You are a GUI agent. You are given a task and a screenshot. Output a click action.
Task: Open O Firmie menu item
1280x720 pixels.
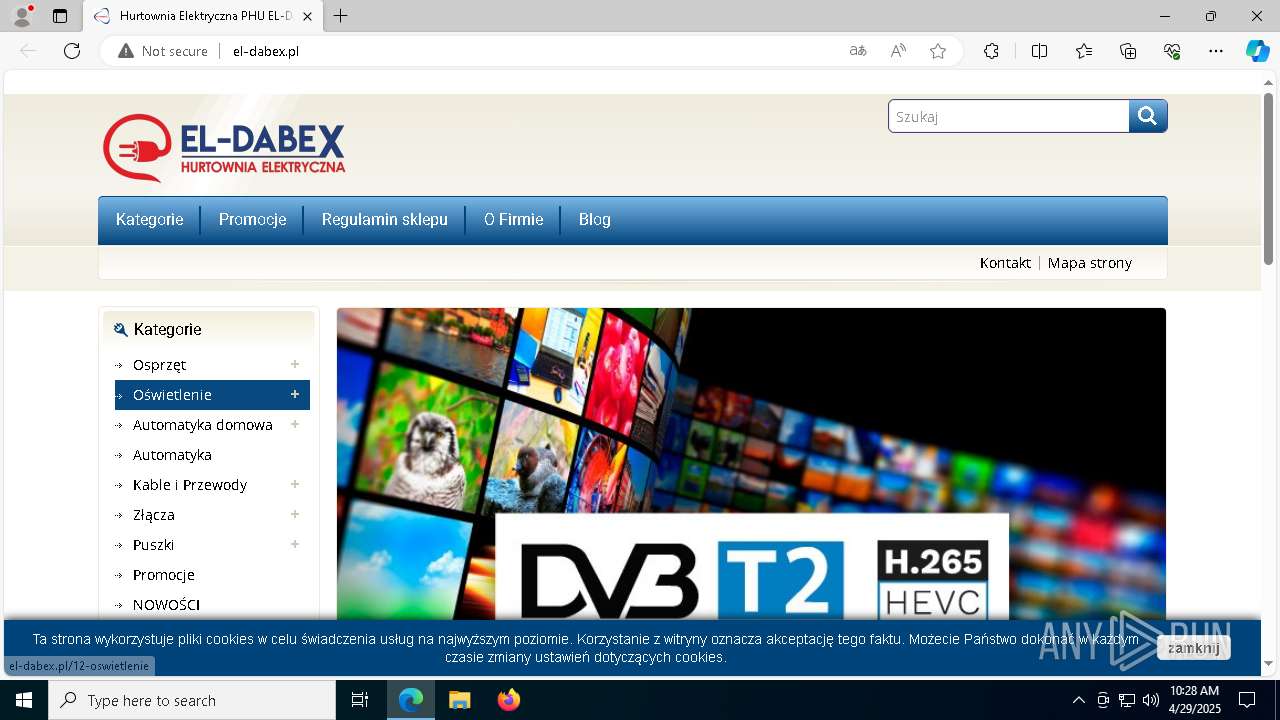pos(513,220)
